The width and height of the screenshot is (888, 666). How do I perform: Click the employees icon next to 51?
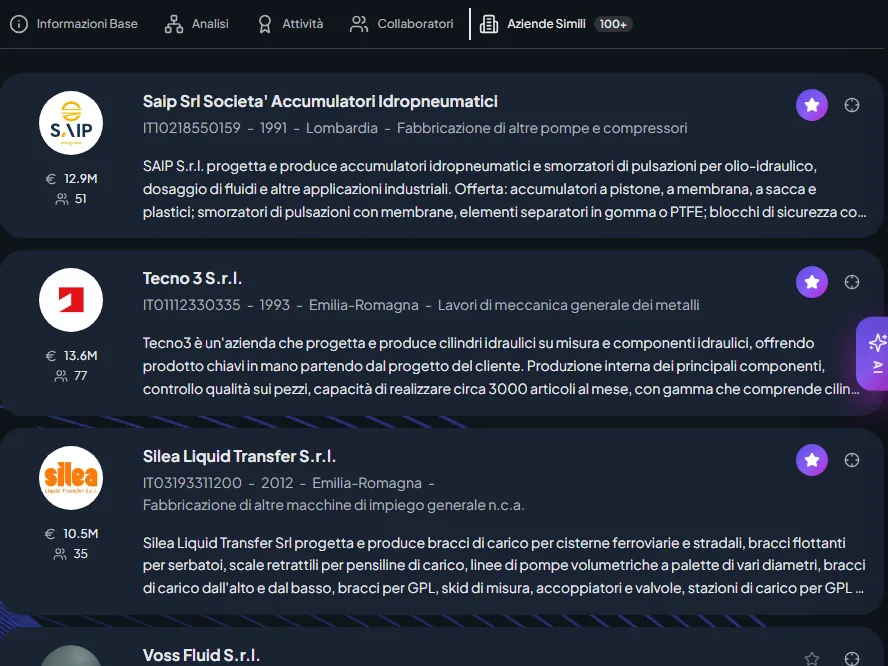click(x=62, y=199)
